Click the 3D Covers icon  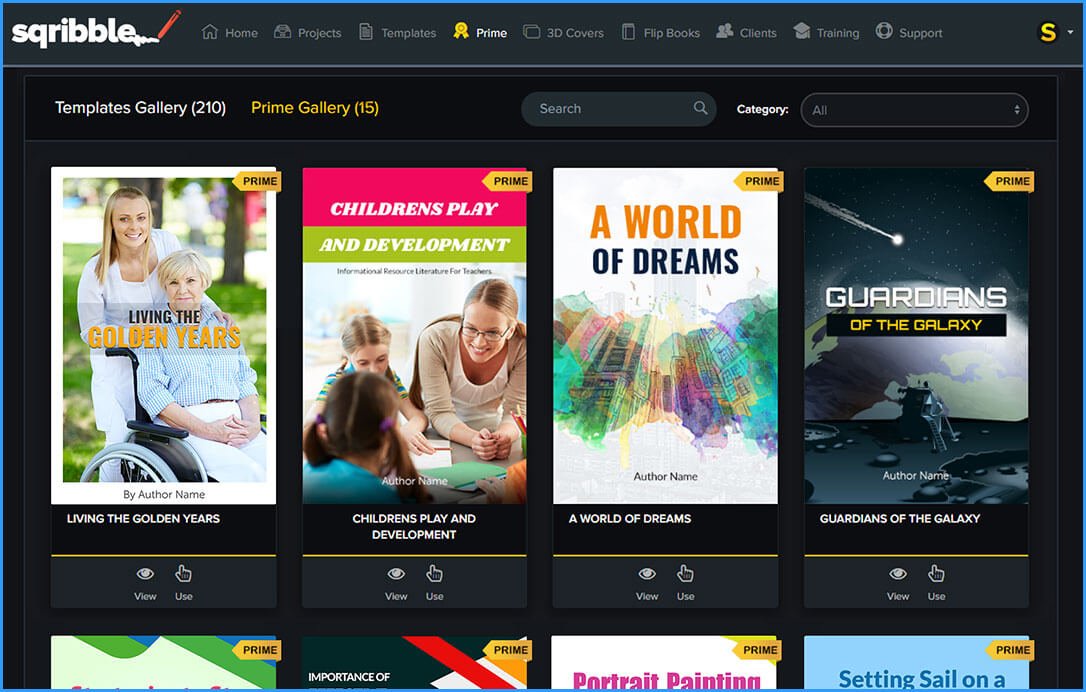[531, 32]
